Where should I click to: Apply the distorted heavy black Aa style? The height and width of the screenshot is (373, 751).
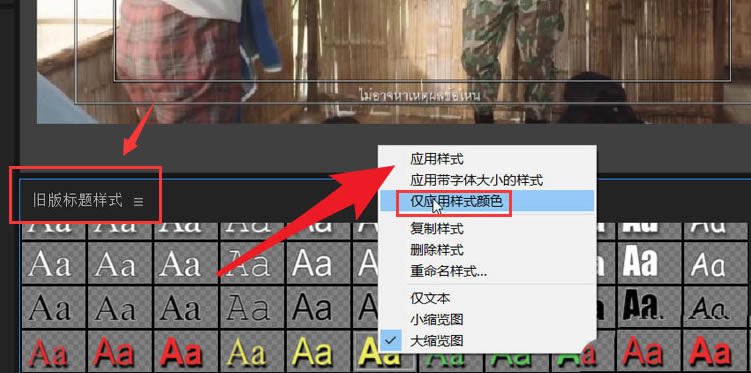click(x=649, y=307)
